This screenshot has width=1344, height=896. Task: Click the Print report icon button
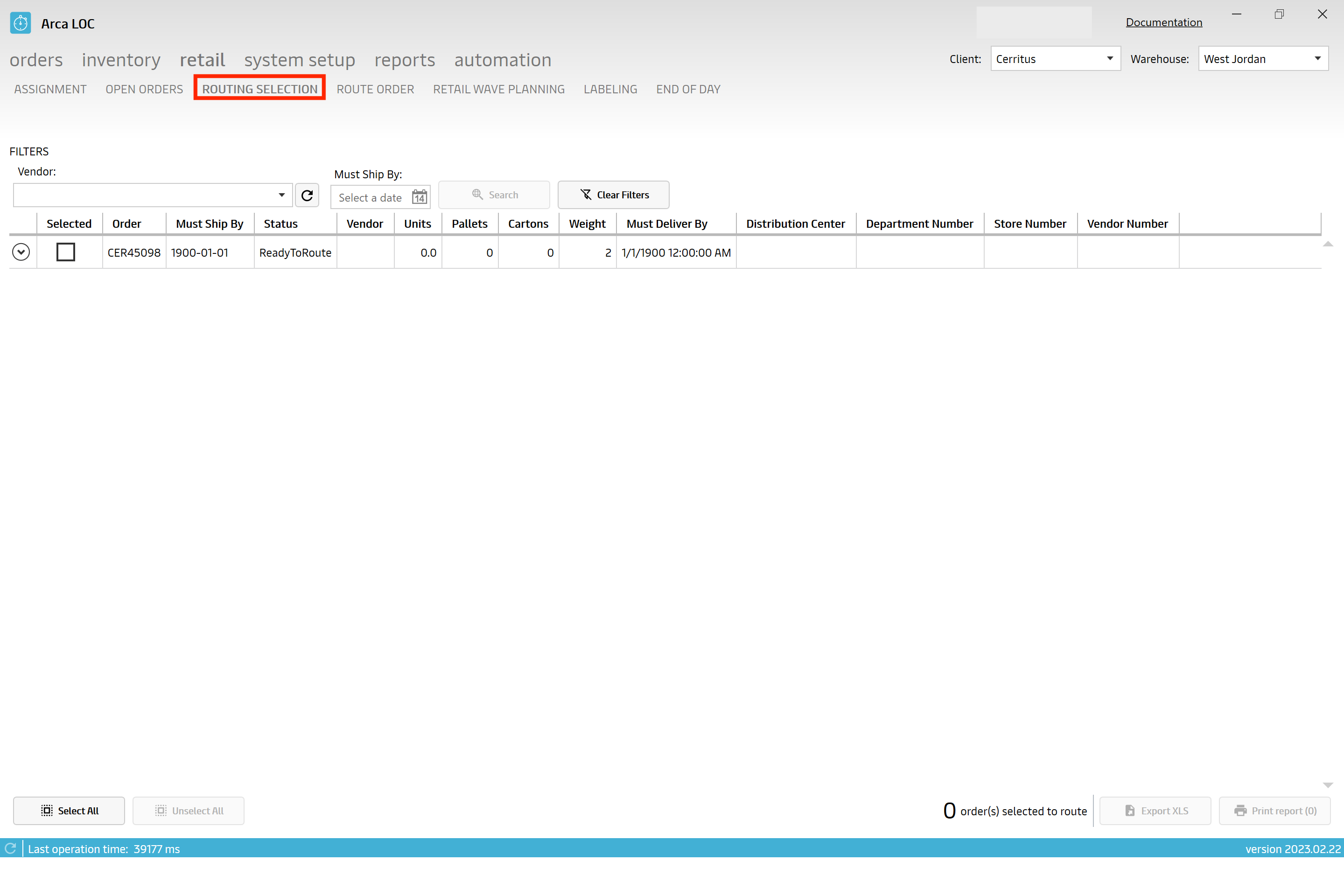pos(1240,811)
